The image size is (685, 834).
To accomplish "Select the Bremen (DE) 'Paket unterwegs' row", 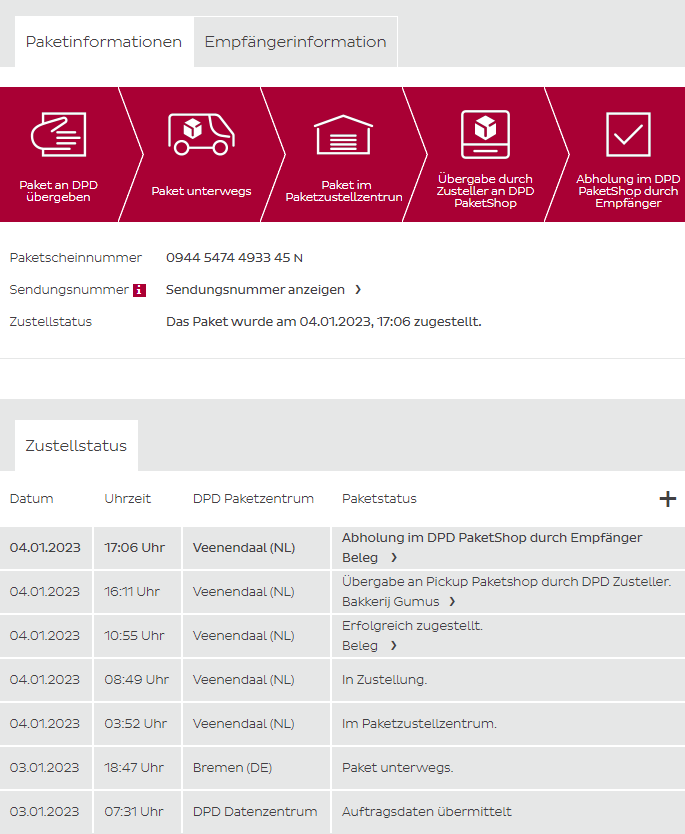I will coord(397,768).
